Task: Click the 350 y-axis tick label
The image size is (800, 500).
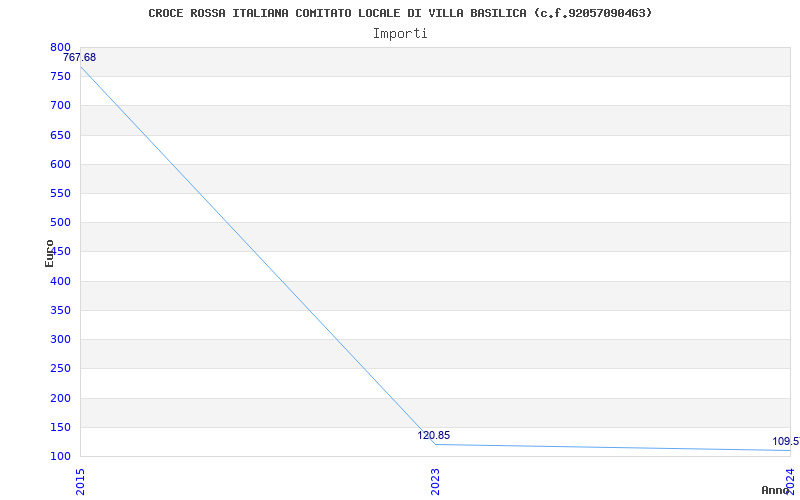Action: pyautogui.click(x=60, y=310)
